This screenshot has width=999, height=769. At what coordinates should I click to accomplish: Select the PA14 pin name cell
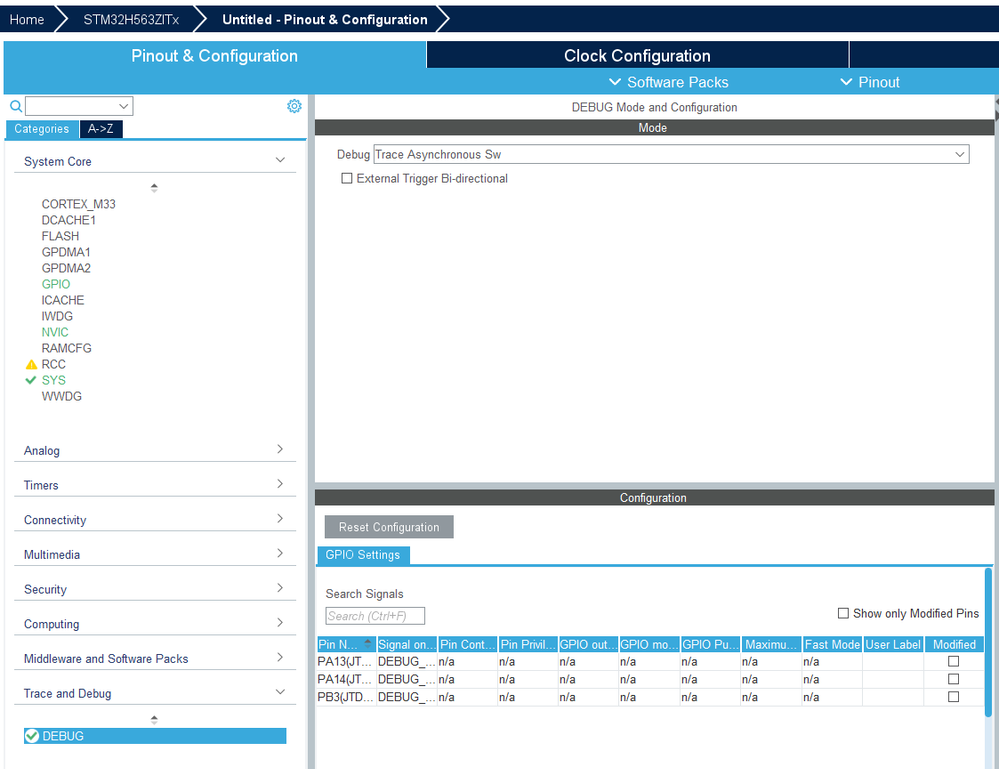pos(346,679)
